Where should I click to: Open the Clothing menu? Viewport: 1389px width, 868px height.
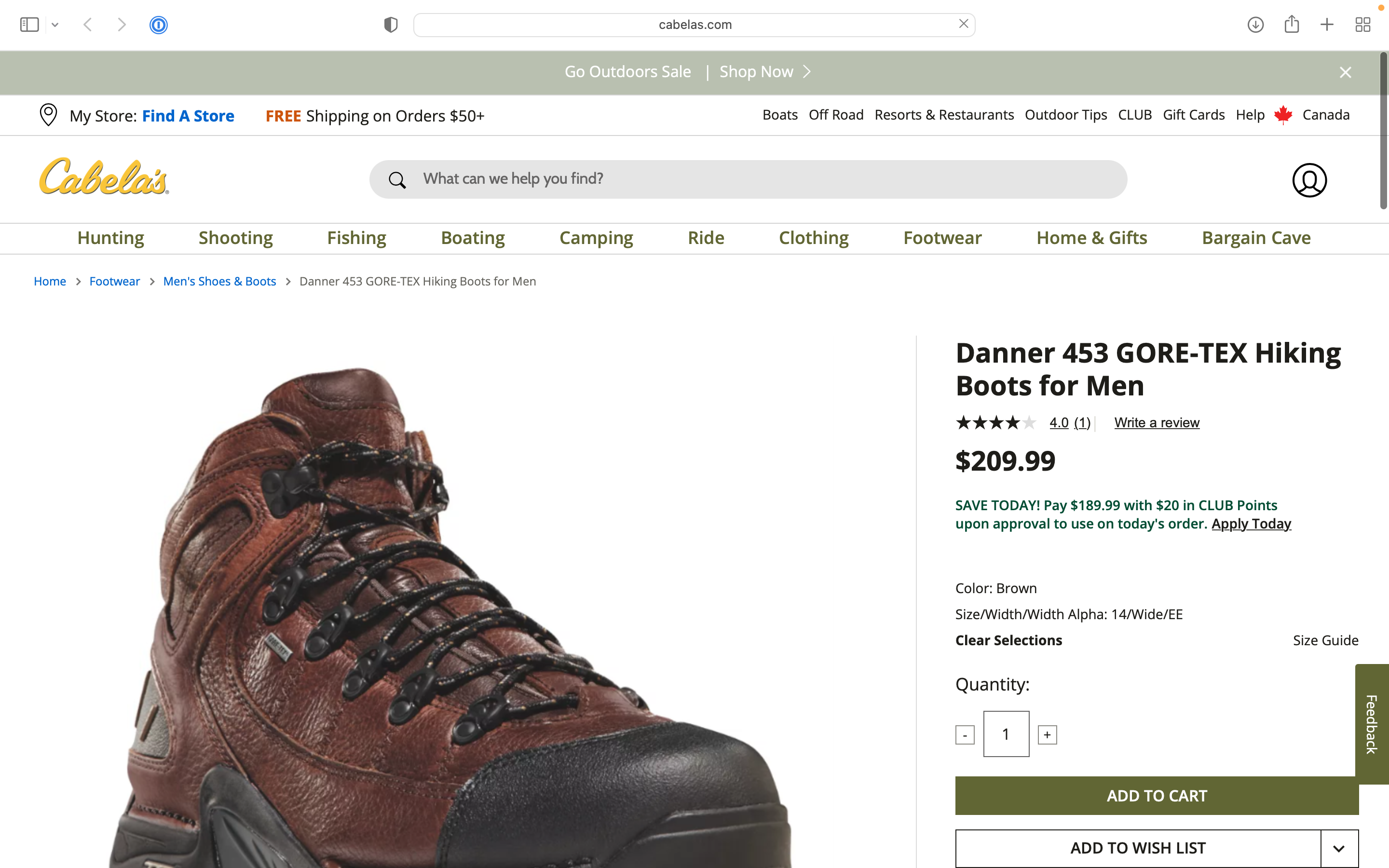point(813,238)
